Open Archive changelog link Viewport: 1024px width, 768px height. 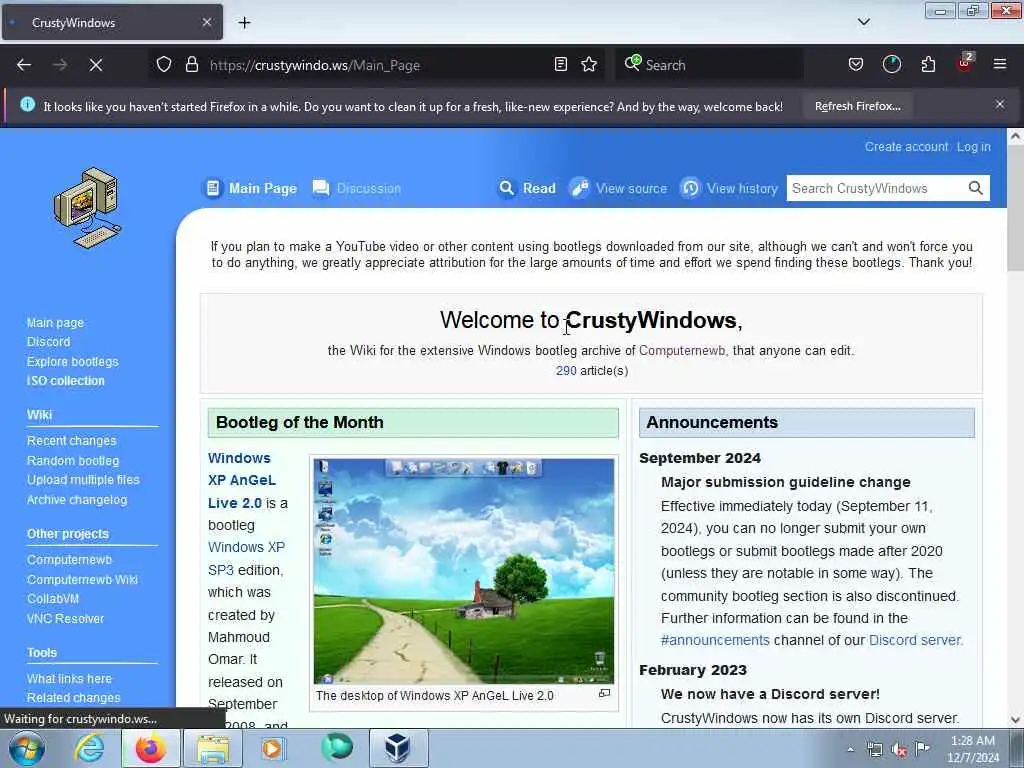pos(77,500)
